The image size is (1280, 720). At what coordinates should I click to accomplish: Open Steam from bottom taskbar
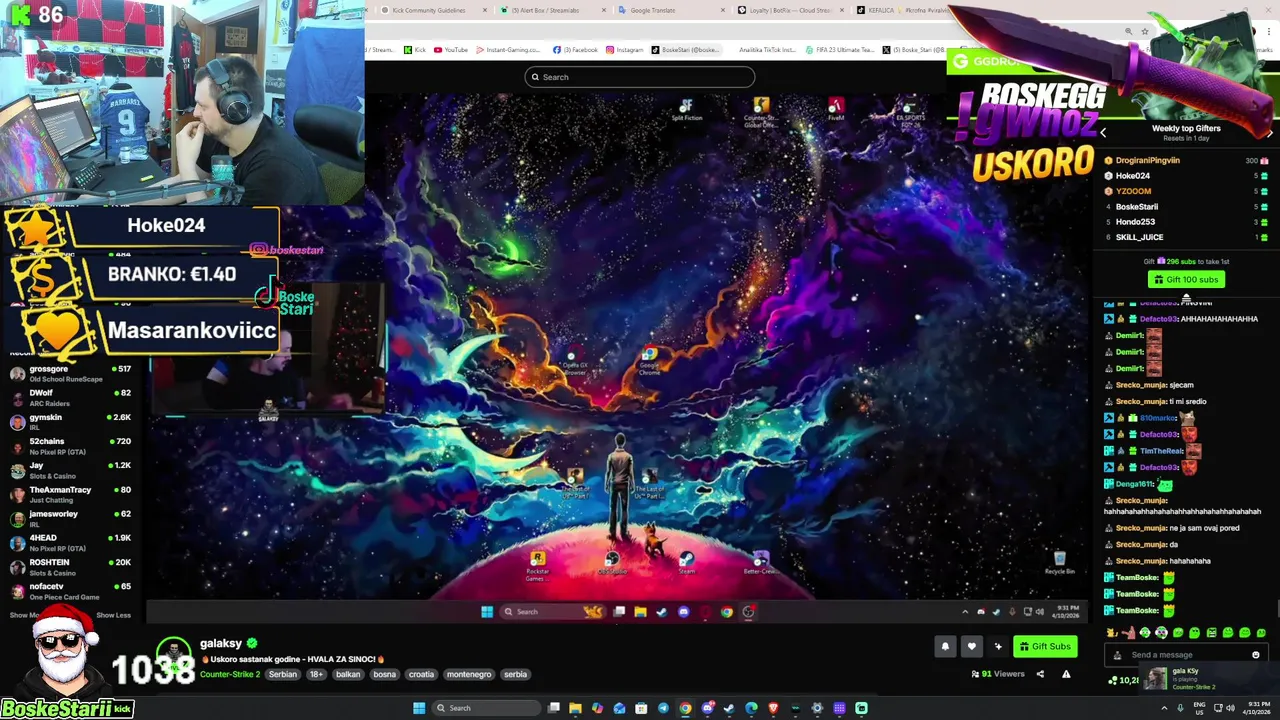[729, 708]
